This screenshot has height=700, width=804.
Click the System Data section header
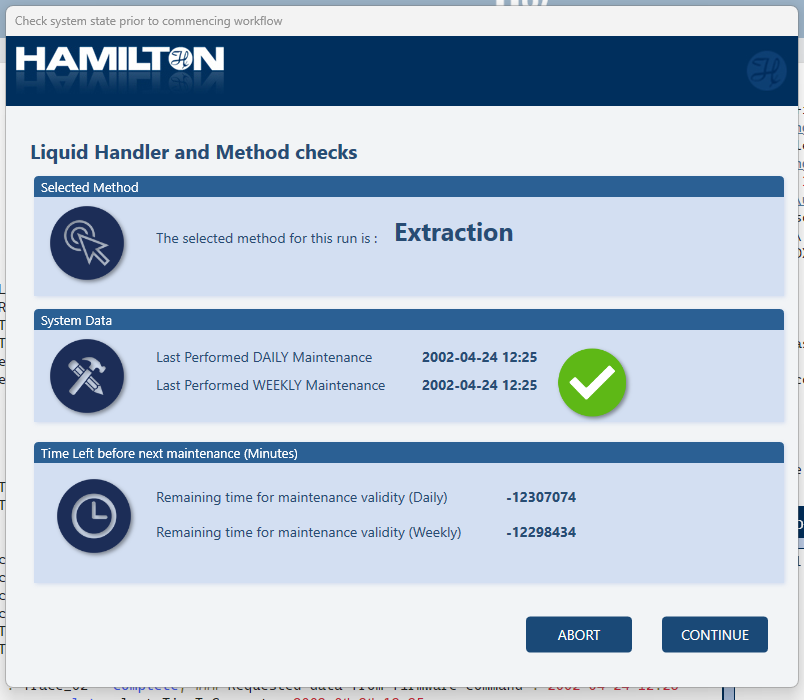[x=76, y=321]
